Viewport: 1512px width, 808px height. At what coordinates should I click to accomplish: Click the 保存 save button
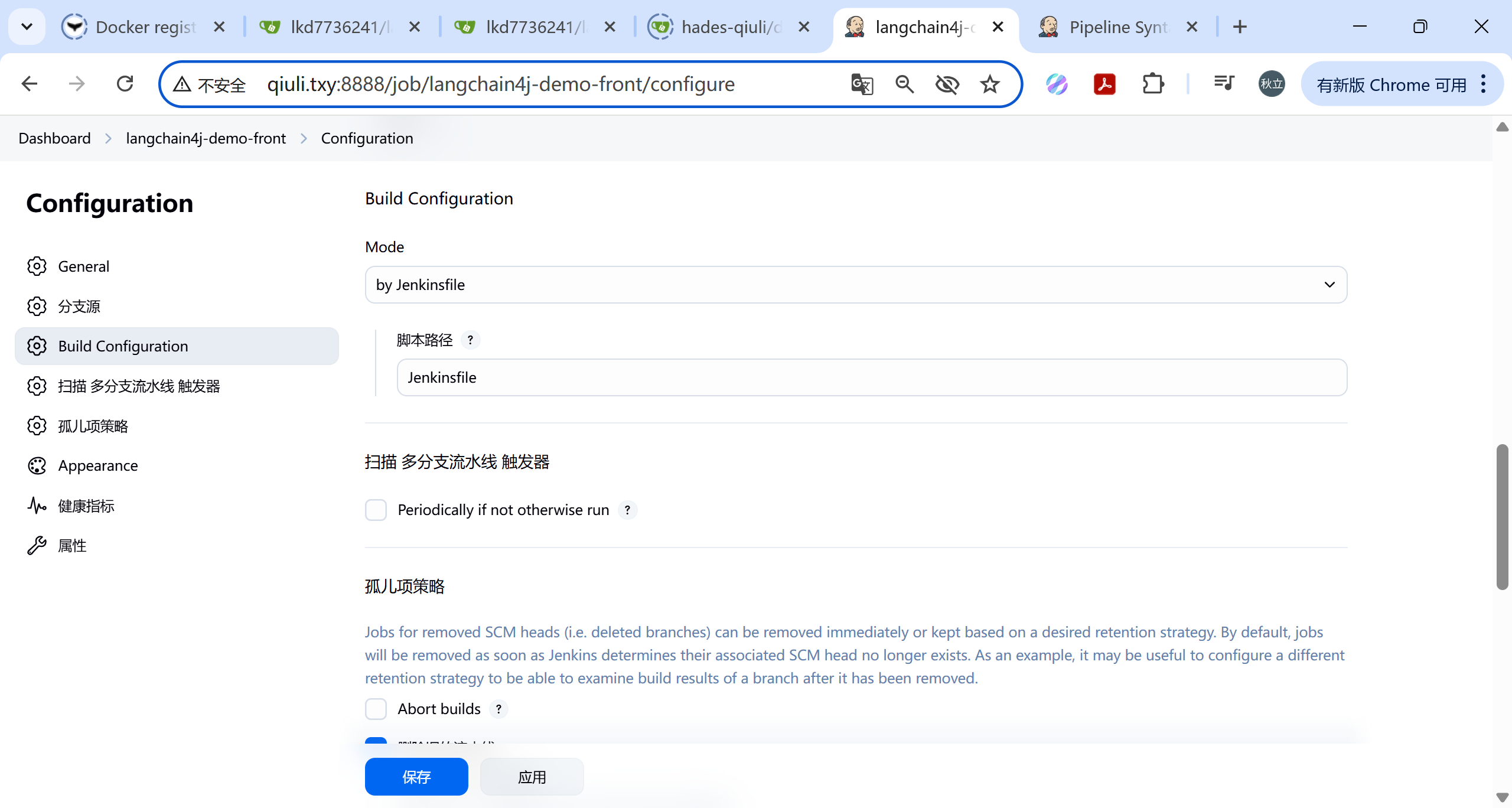(416, 777)
